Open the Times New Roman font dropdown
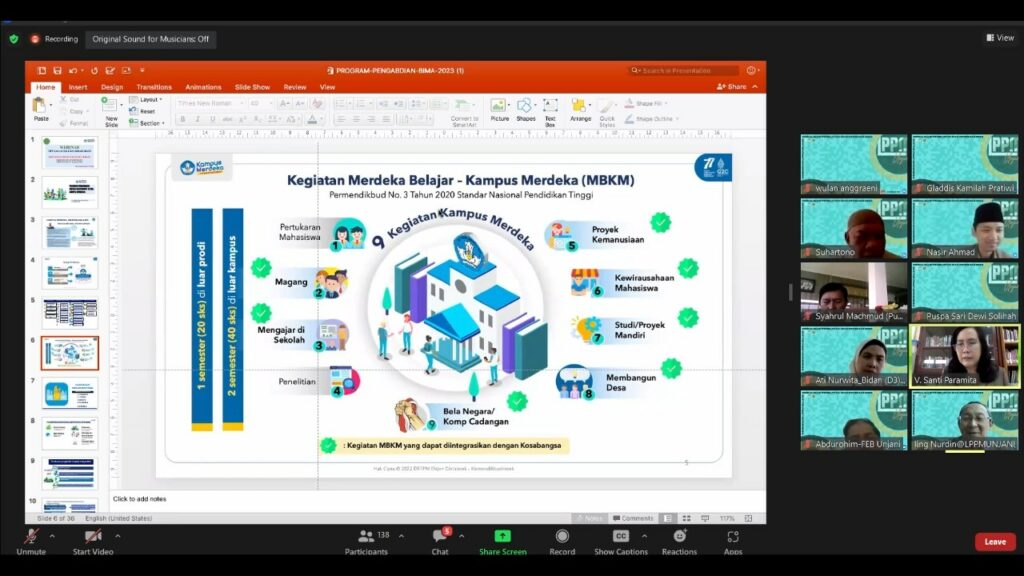Screen dimensions: 1024x576 coord(210,103)
